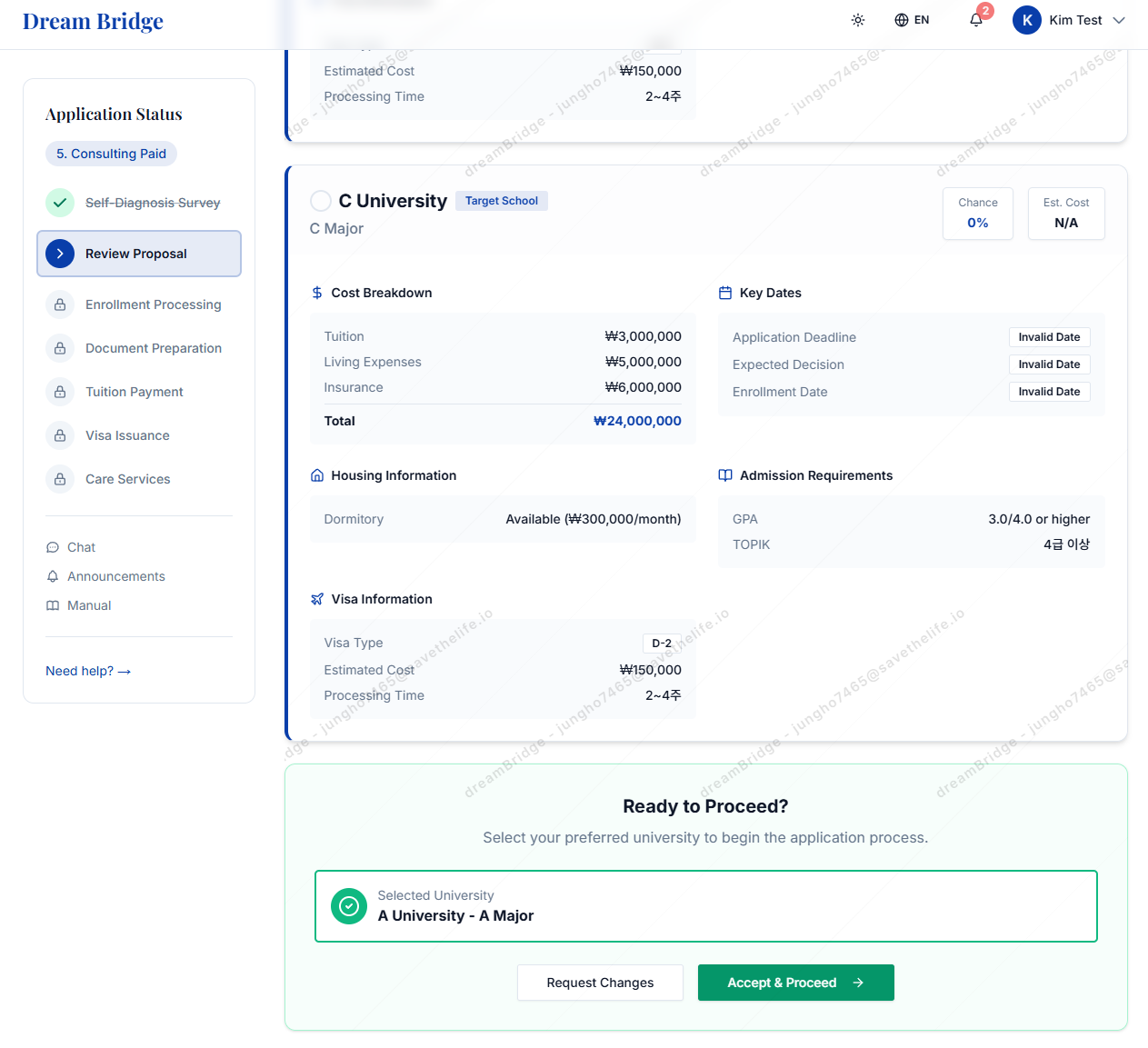Click the K user avatar
The height and width of the screenshot is (1048, 1148).
pyautogui.click(x=1027, y=20)
